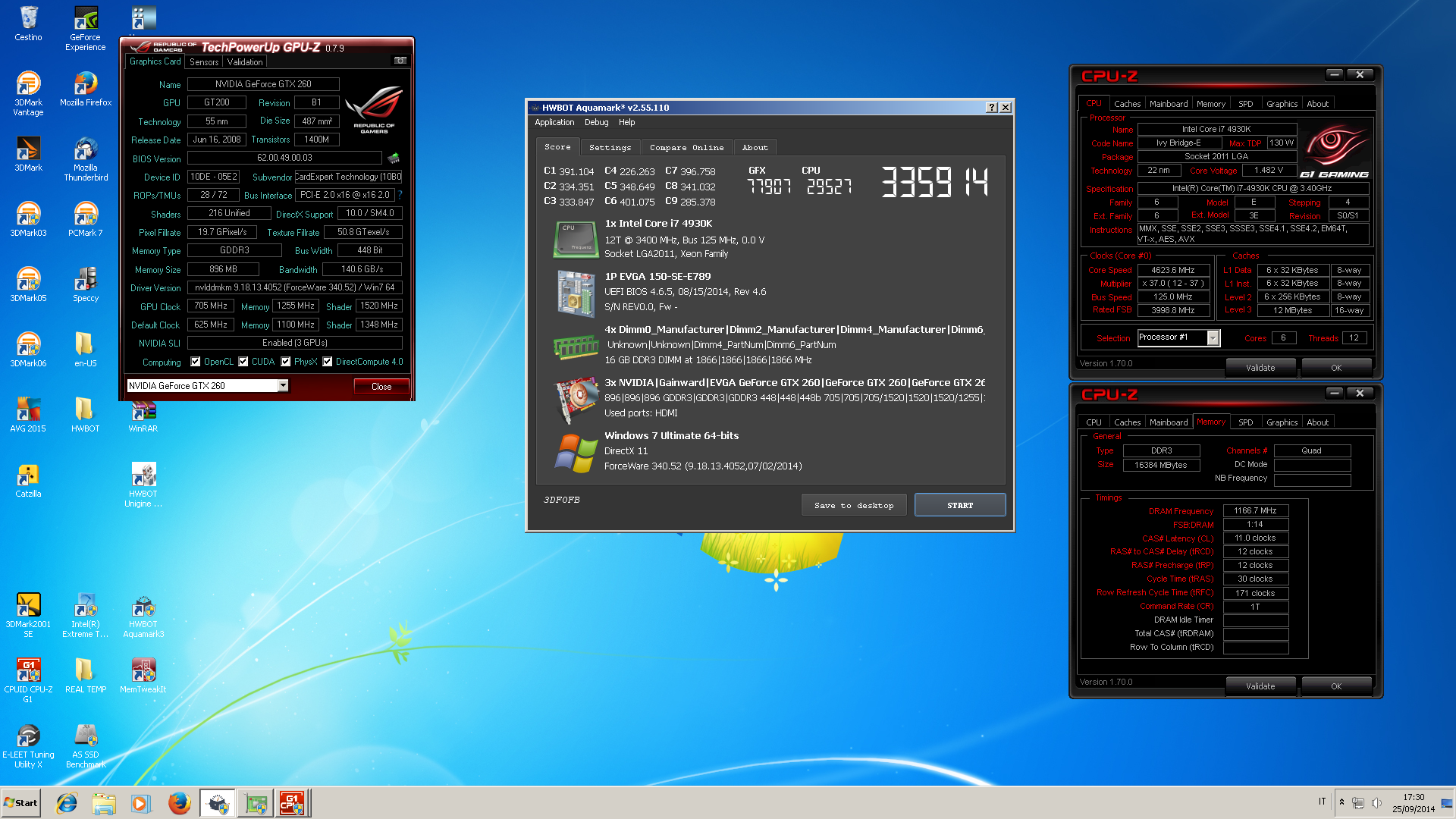Screen dimensions: 1456x819
Task: Open the HWBOT Unigine desktop shortcut
Action: tap(143, 484)
